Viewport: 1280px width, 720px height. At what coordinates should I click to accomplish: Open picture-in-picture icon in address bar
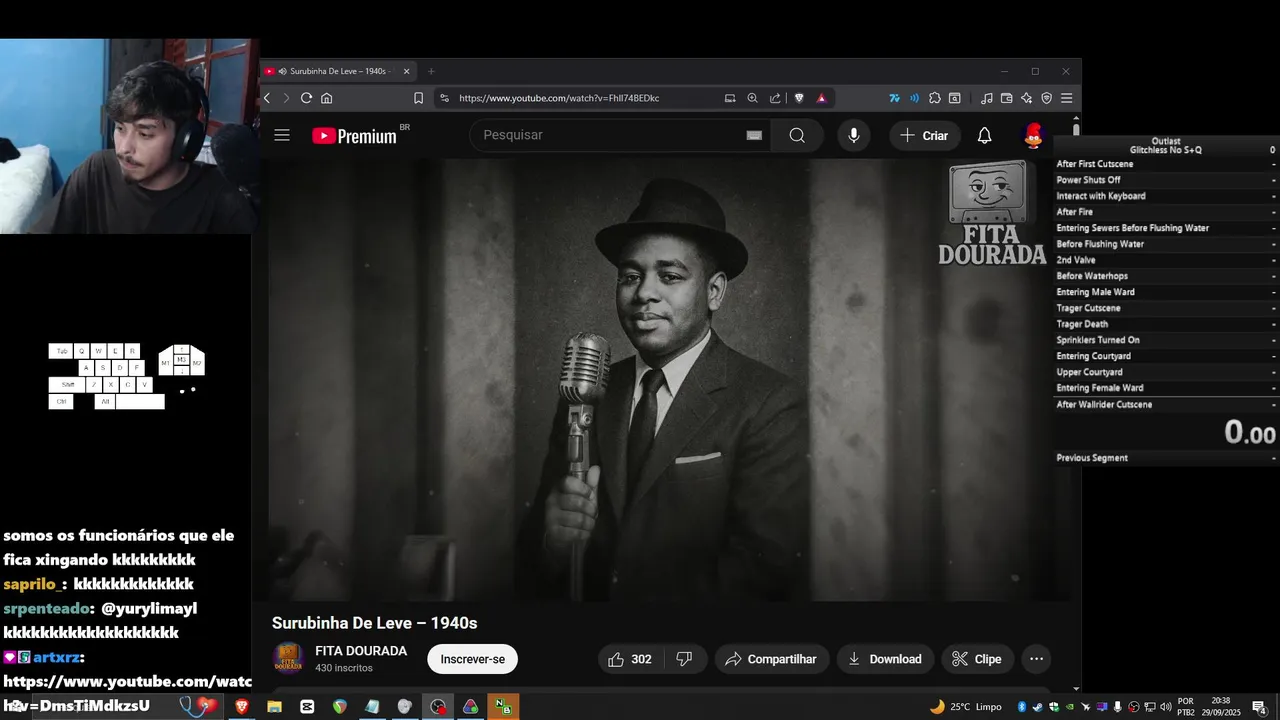click(x=730, y=98)
